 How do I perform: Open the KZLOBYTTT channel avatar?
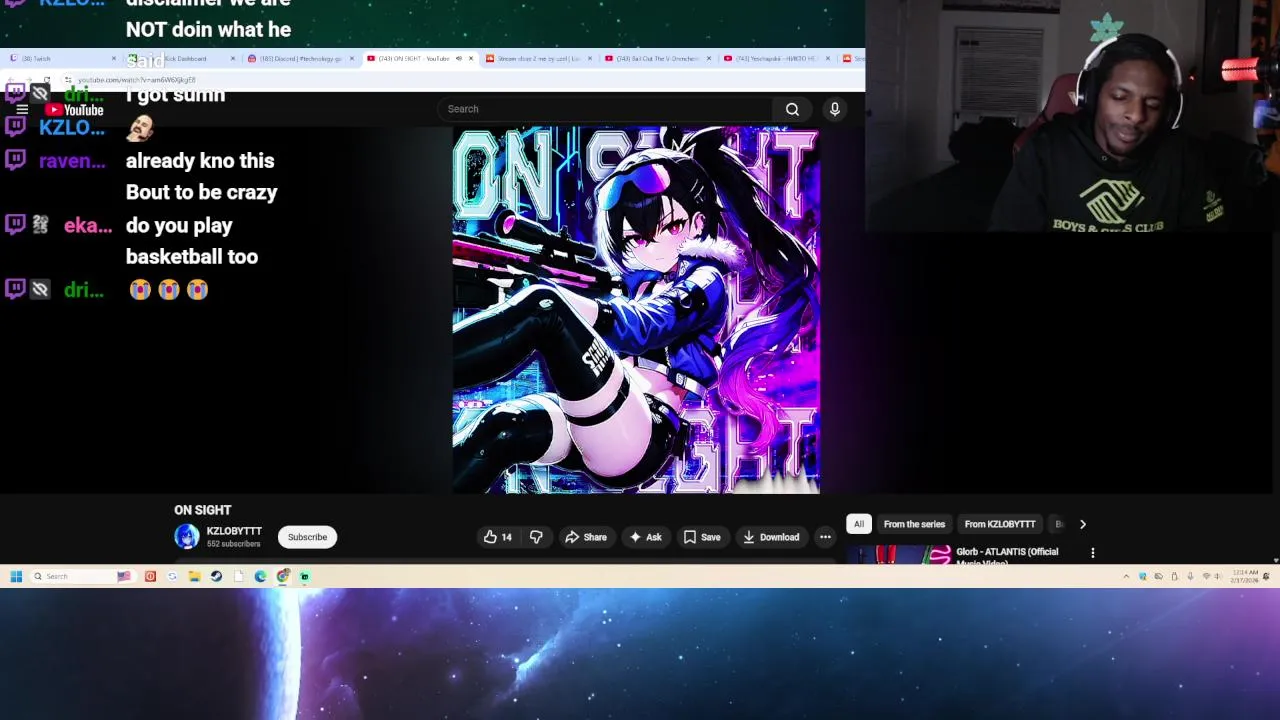tap(187, 537)
